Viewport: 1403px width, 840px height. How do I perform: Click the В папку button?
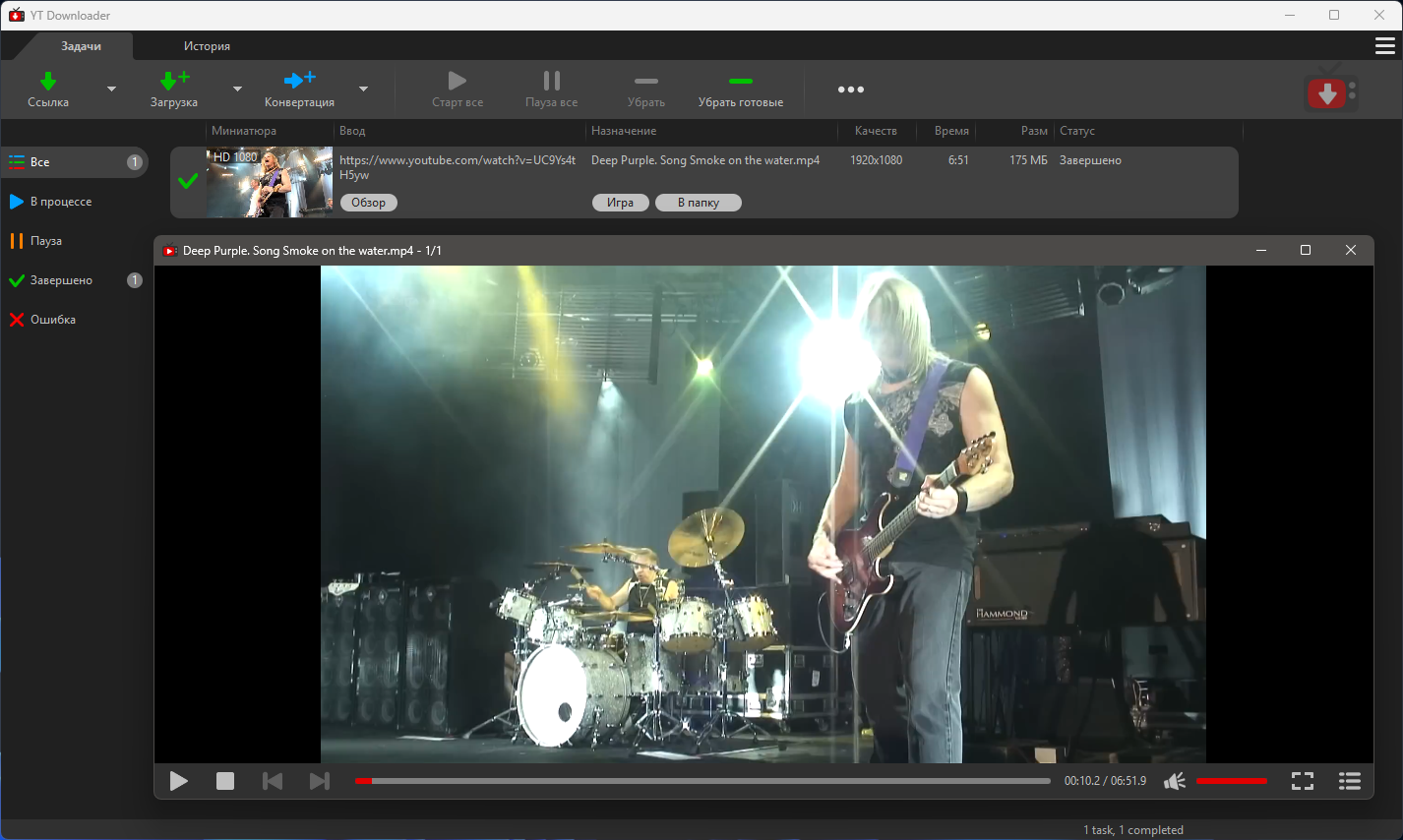point(699,203)
